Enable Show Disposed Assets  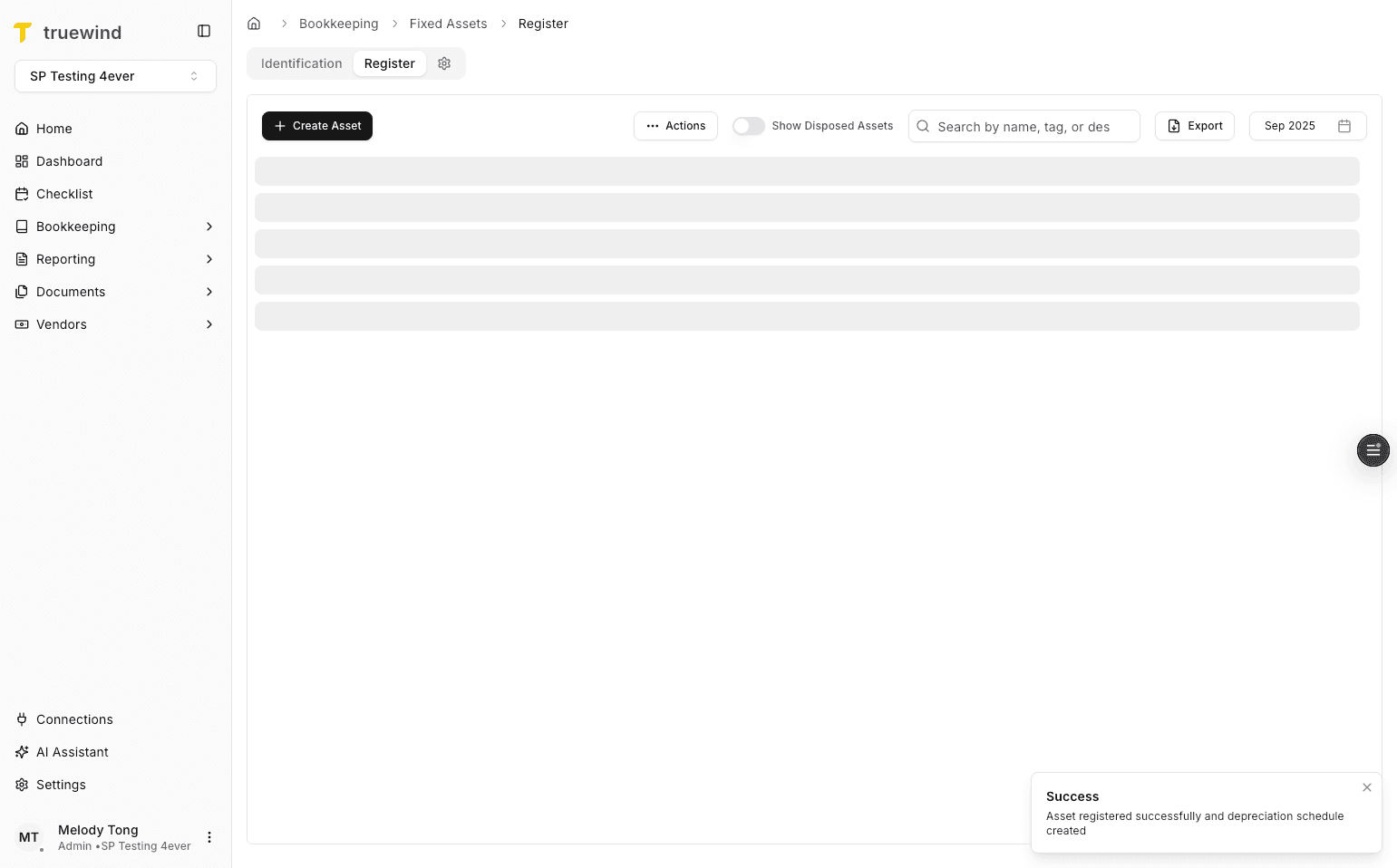(749, 126)
